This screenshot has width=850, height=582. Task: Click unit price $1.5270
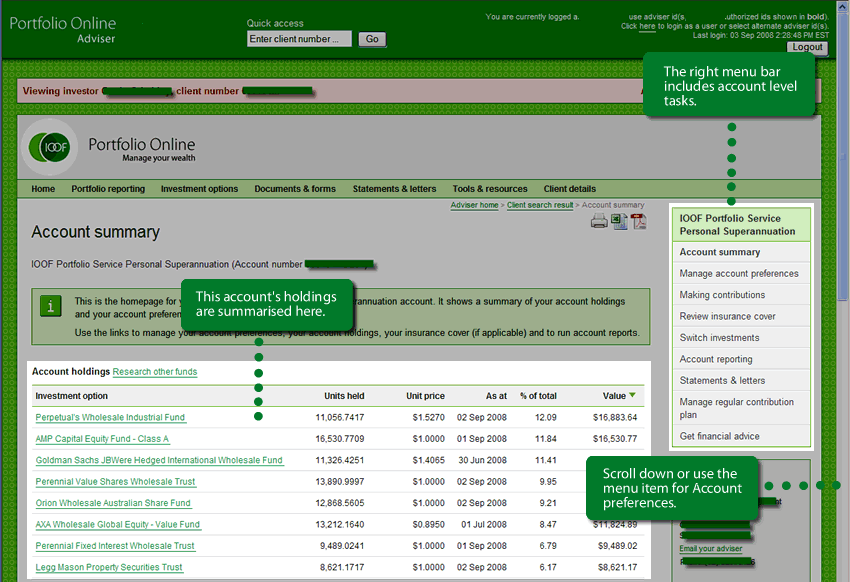coord(428,417)
